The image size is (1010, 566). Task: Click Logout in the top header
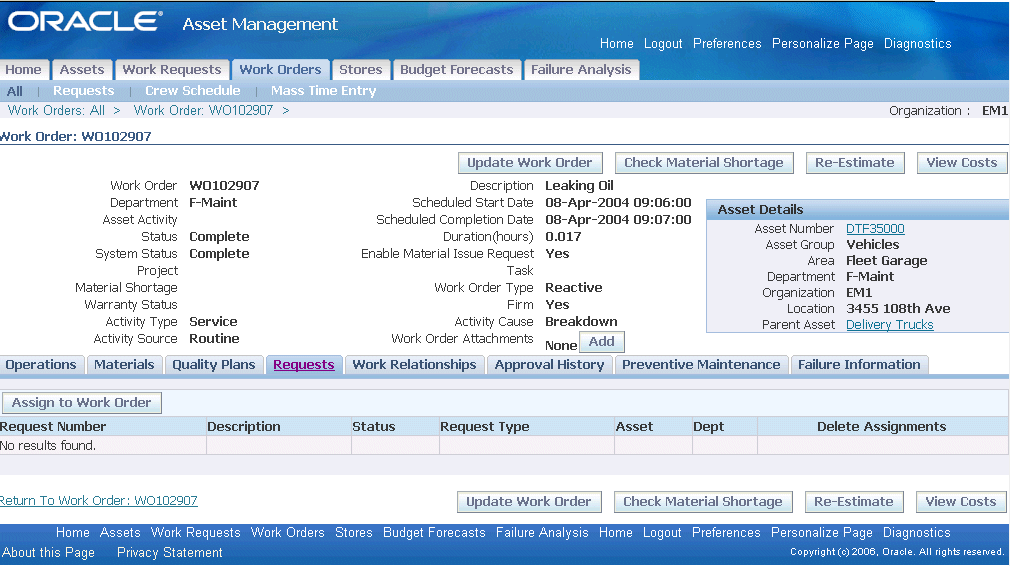(663, 43)
